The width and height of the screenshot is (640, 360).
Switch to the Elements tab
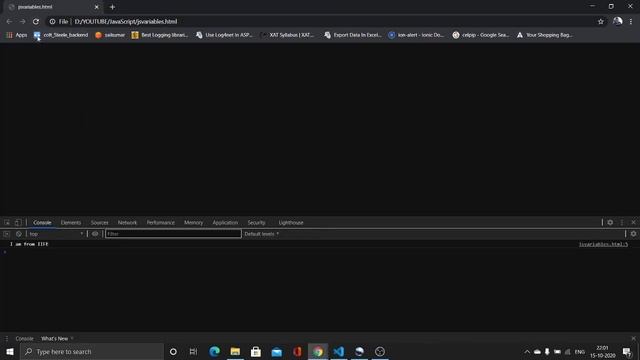pos(71,222)
